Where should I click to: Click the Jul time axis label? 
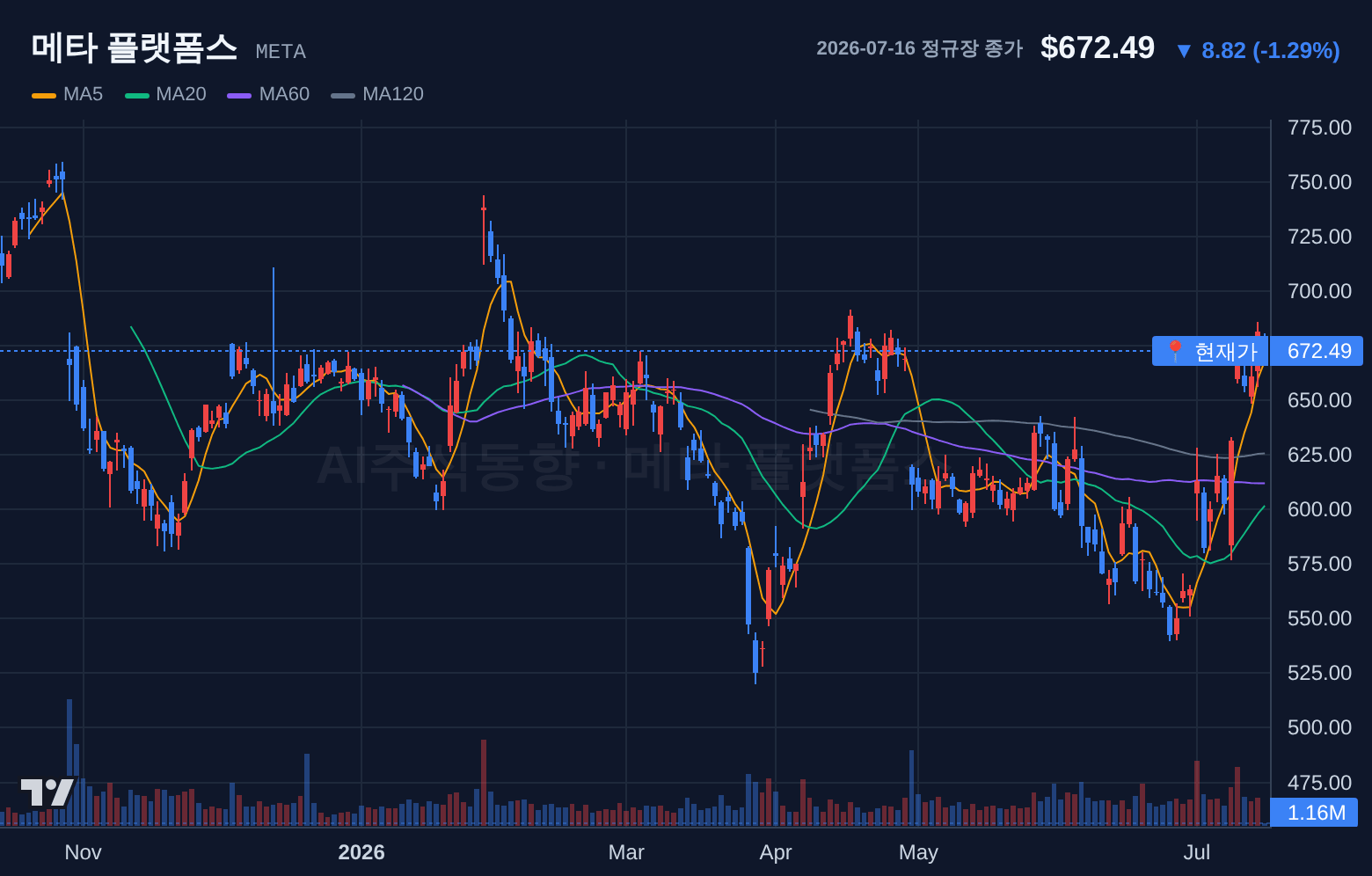1197,852
